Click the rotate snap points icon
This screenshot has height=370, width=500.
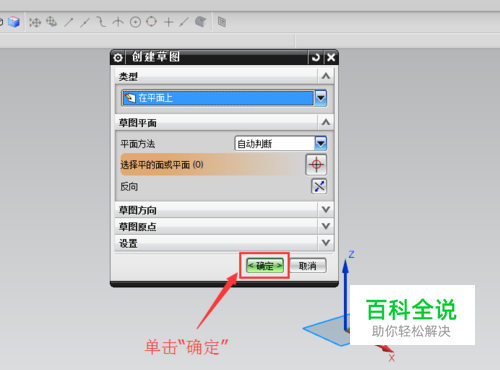point(51,22)
